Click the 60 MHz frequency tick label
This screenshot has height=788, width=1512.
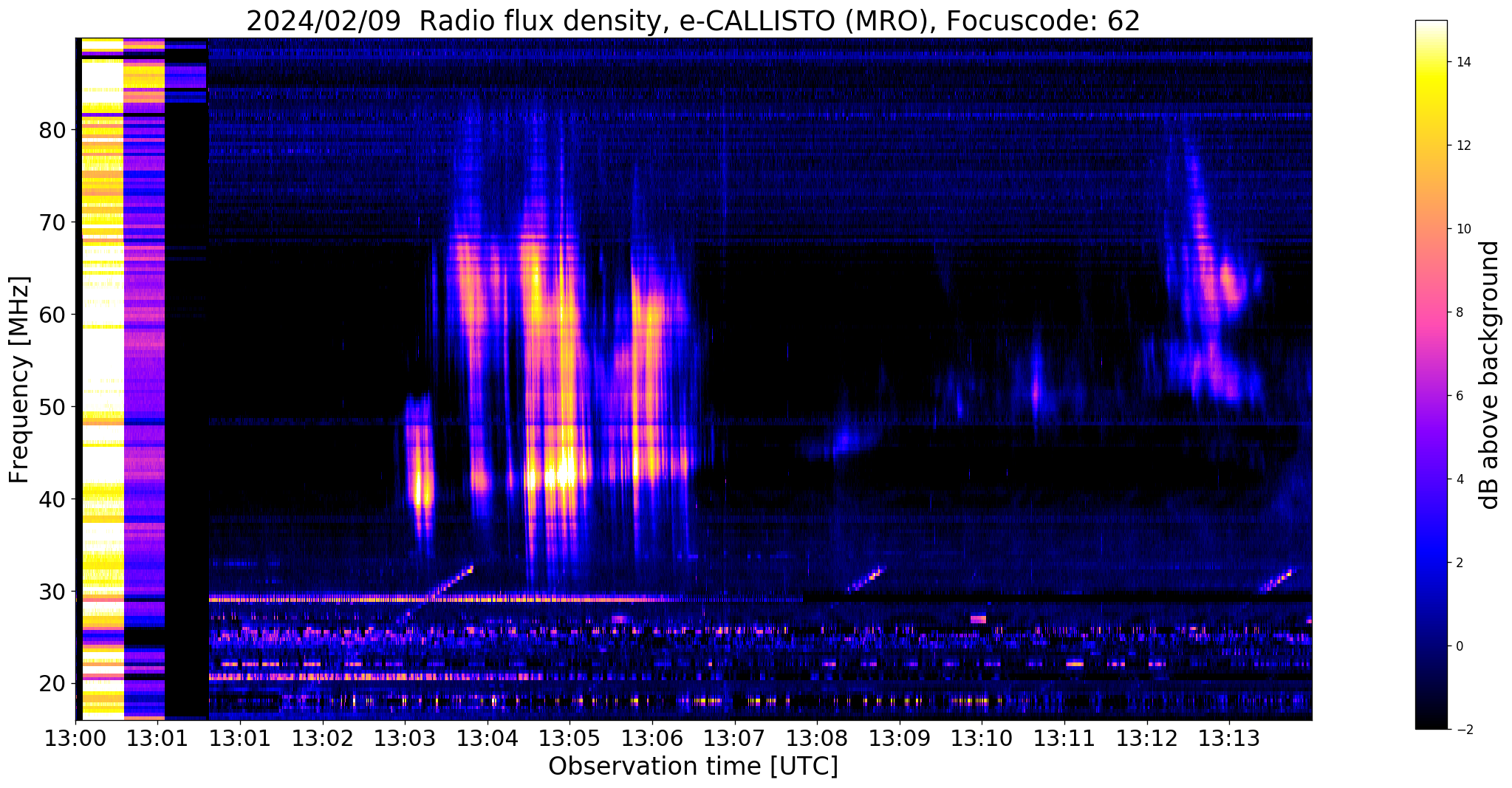tap(52, 315)
